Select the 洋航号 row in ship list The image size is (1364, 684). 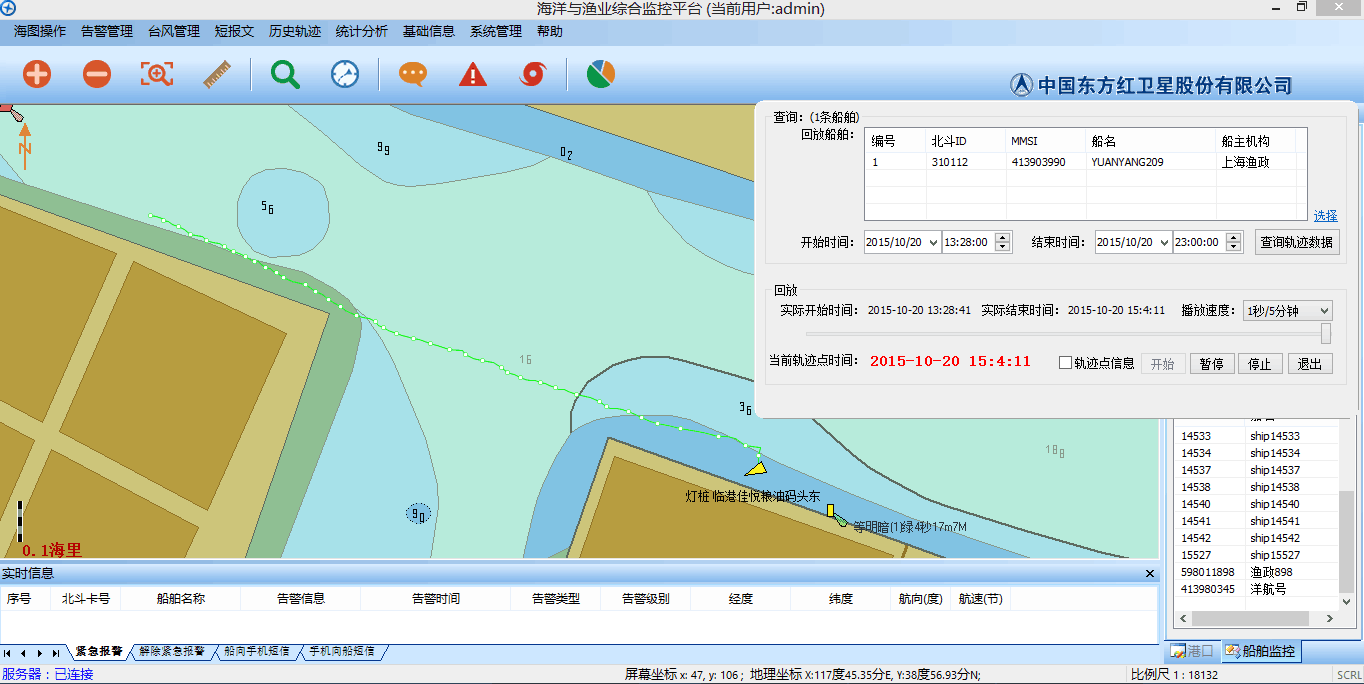(x=1258, y=589)
